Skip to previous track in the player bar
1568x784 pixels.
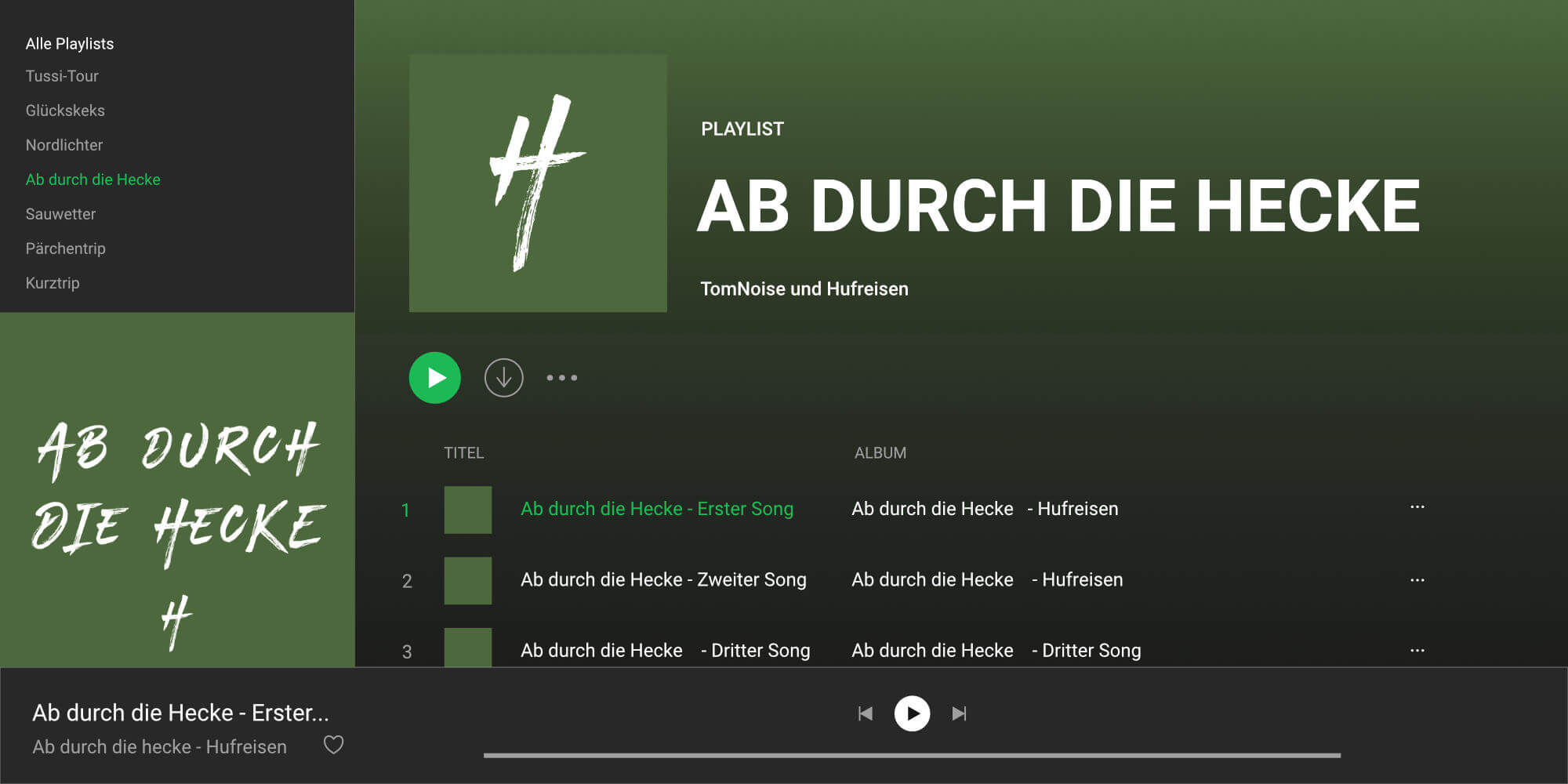[x=866, y=713]
